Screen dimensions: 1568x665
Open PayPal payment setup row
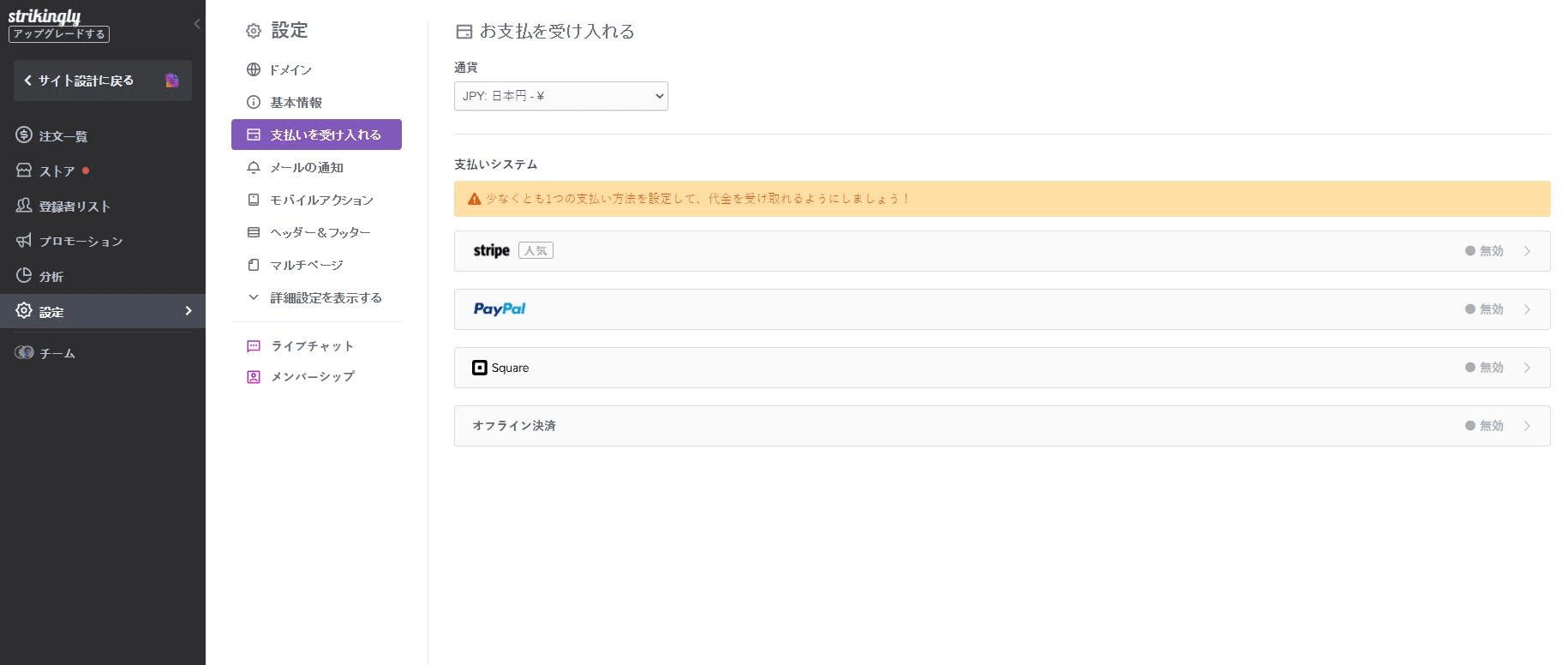point(1002,309)
